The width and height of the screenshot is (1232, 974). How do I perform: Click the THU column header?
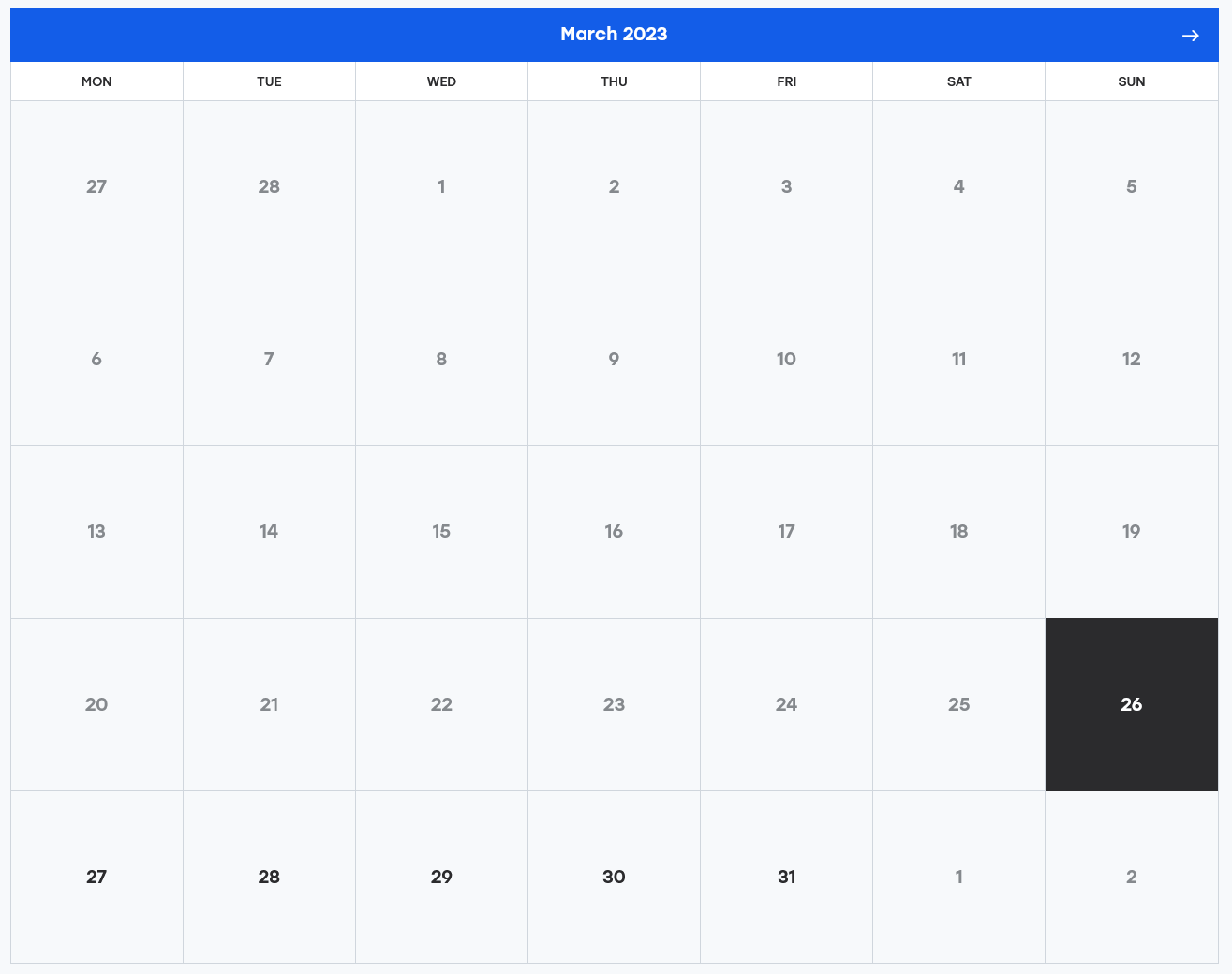[x=614, y=81]
